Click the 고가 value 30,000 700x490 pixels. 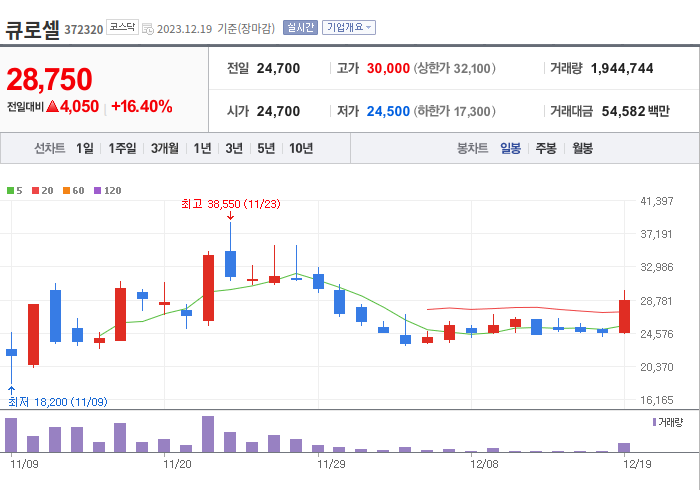(388, 68)
